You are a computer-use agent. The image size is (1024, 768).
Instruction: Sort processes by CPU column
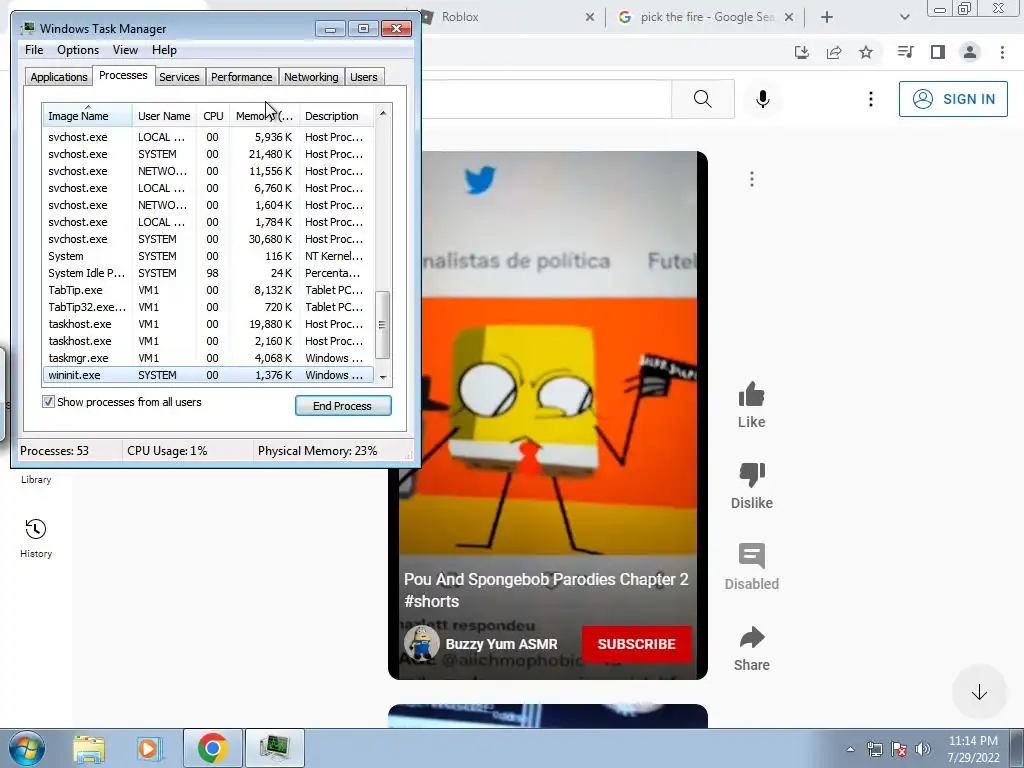213,116
